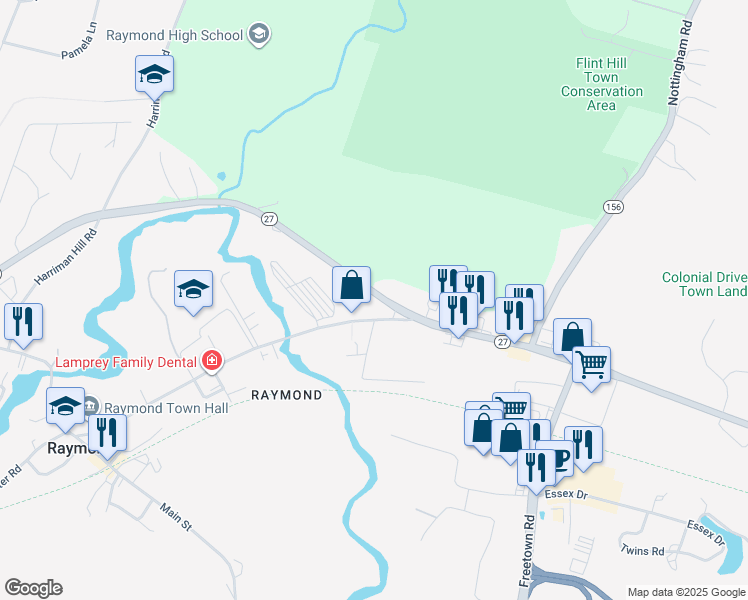This screenshot has width=748, height=600.
Task: Select the Lamprey Family Dental medical pin
Action: coord(212,361)
